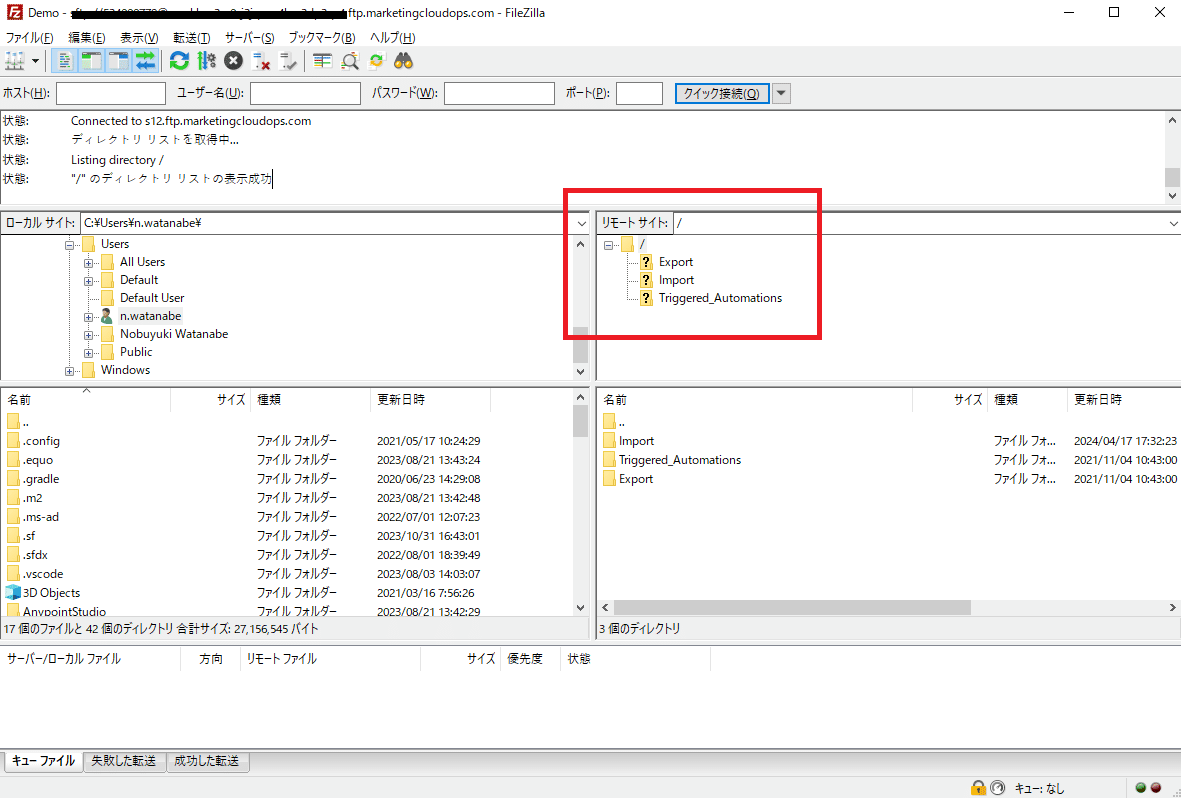The width and height of the screenshot is (1181, 798).
Task: Select the n.watanabe user folder in tree
Action: coord(150,316)
